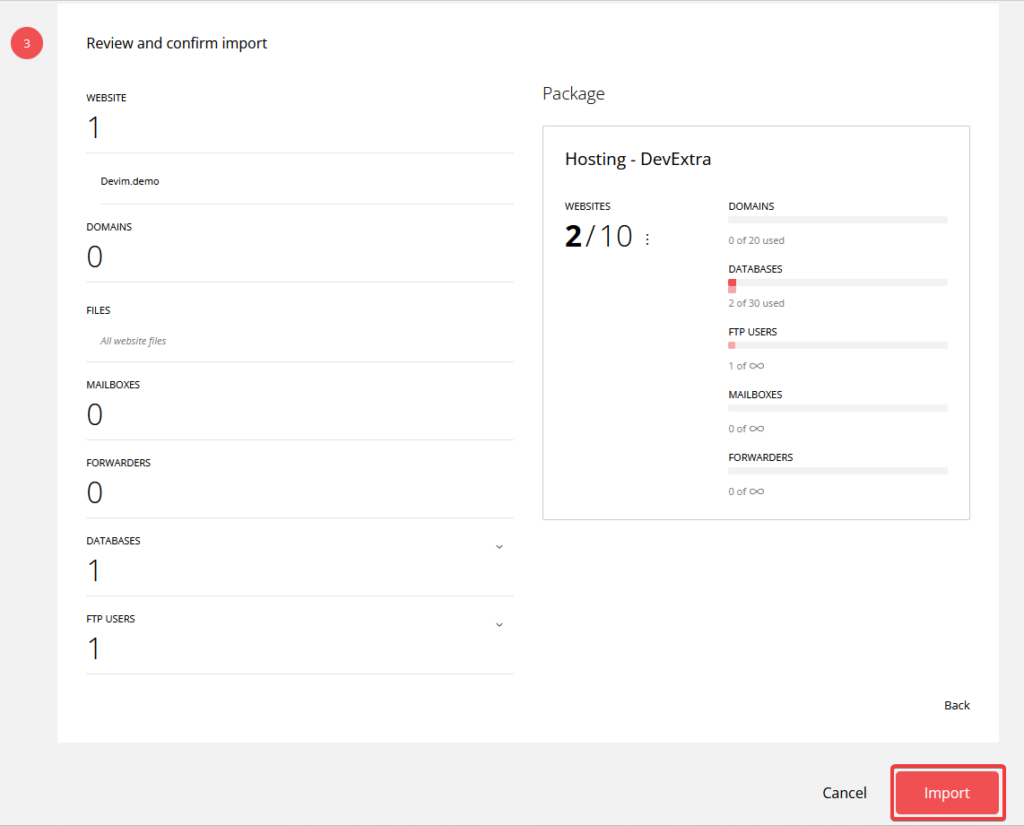Screen dimensions: 1024x826
Task: Click the FTP Users usage bar
Action: click(x=837, y=345)
